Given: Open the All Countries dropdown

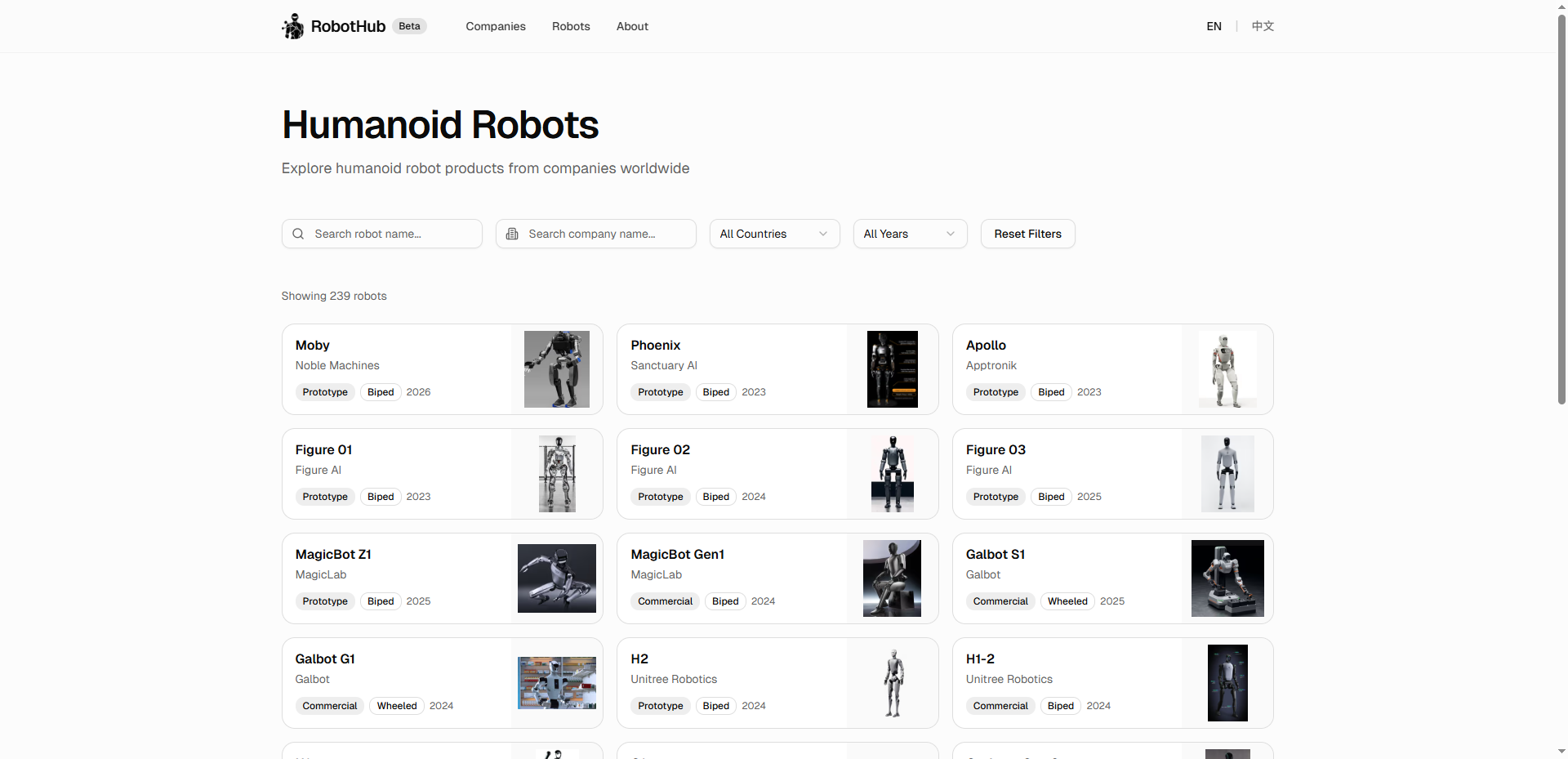Looking at the screenshot, I should click(773, 234).
